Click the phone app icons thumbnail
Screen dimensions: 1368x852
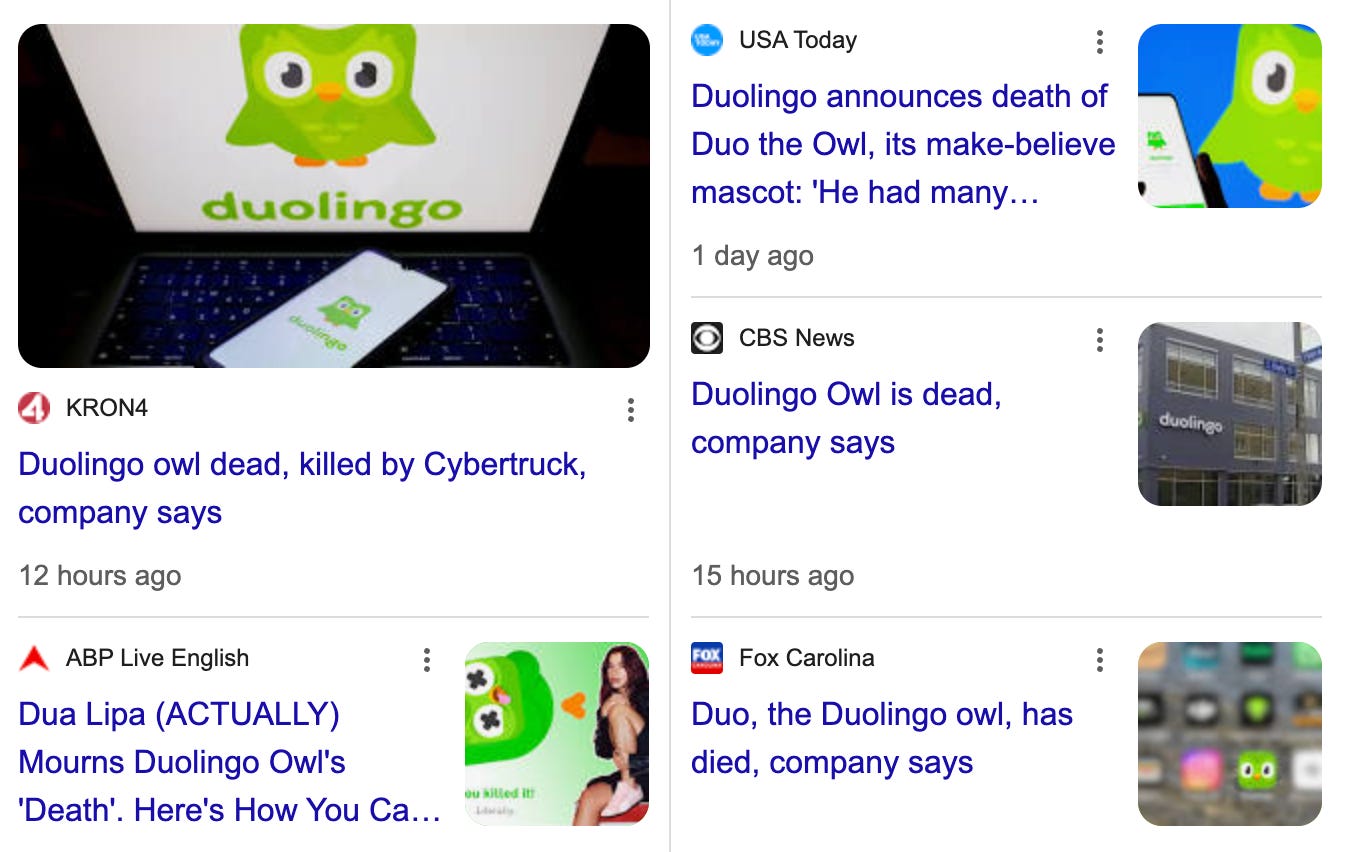point(1230,734)
